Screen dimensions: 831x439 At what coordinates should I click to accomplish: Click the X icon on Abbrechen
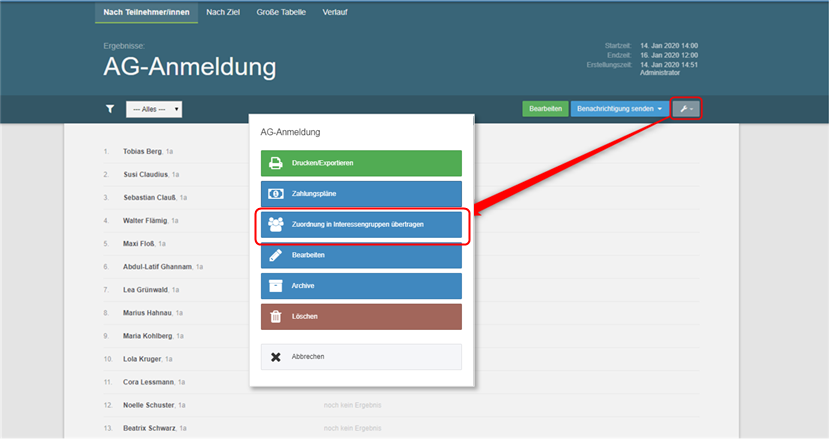(x=275, y=356)
